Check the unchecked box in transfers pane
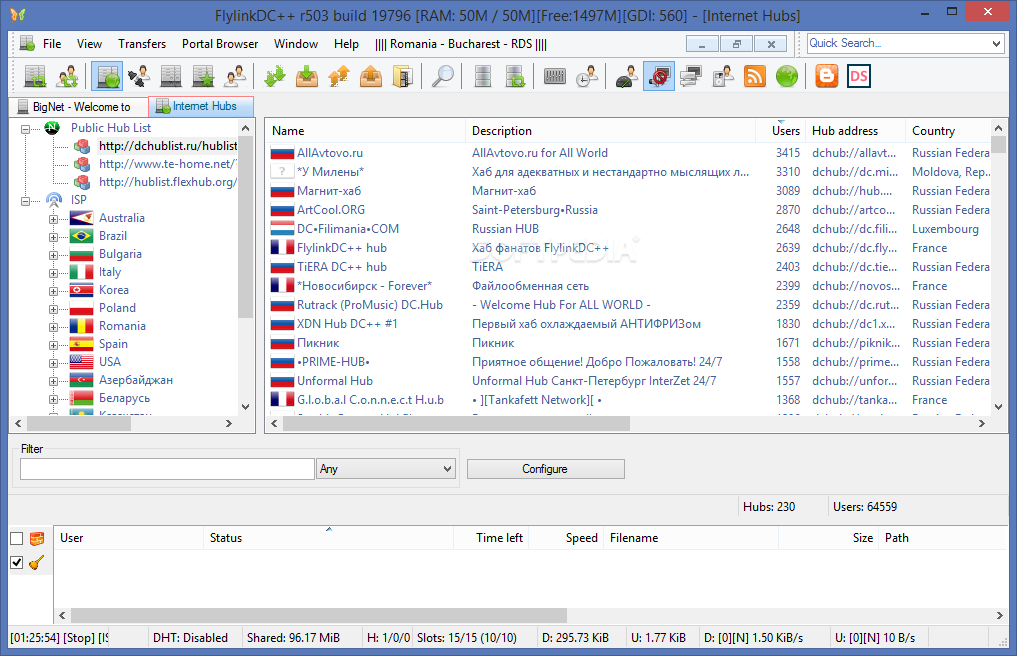 [17, 539]
